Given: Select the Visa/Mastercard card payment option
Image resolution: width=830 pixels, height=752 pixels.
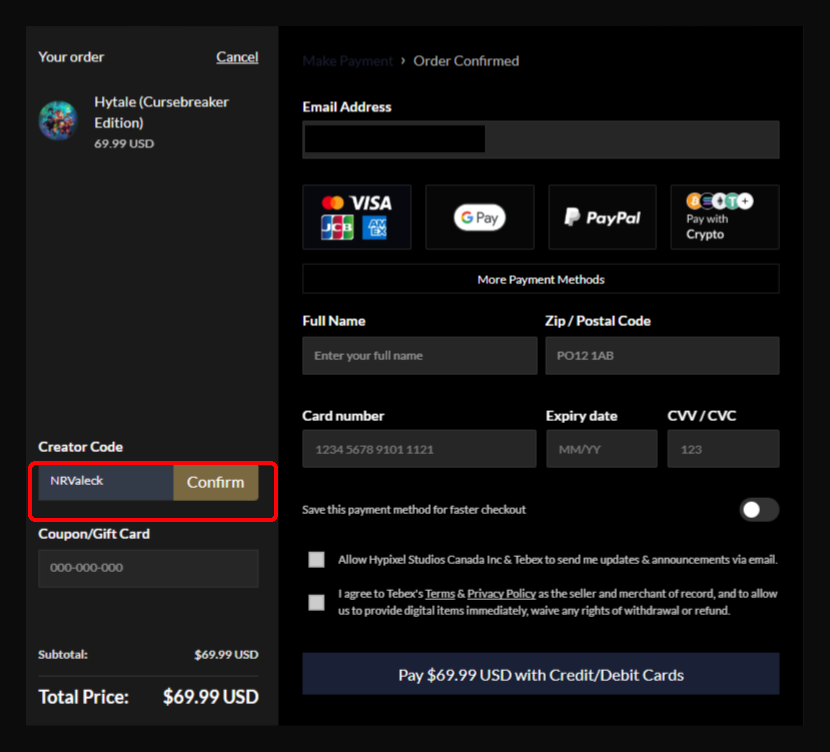Looking at the screenshot, I should [x=357, y=217].
